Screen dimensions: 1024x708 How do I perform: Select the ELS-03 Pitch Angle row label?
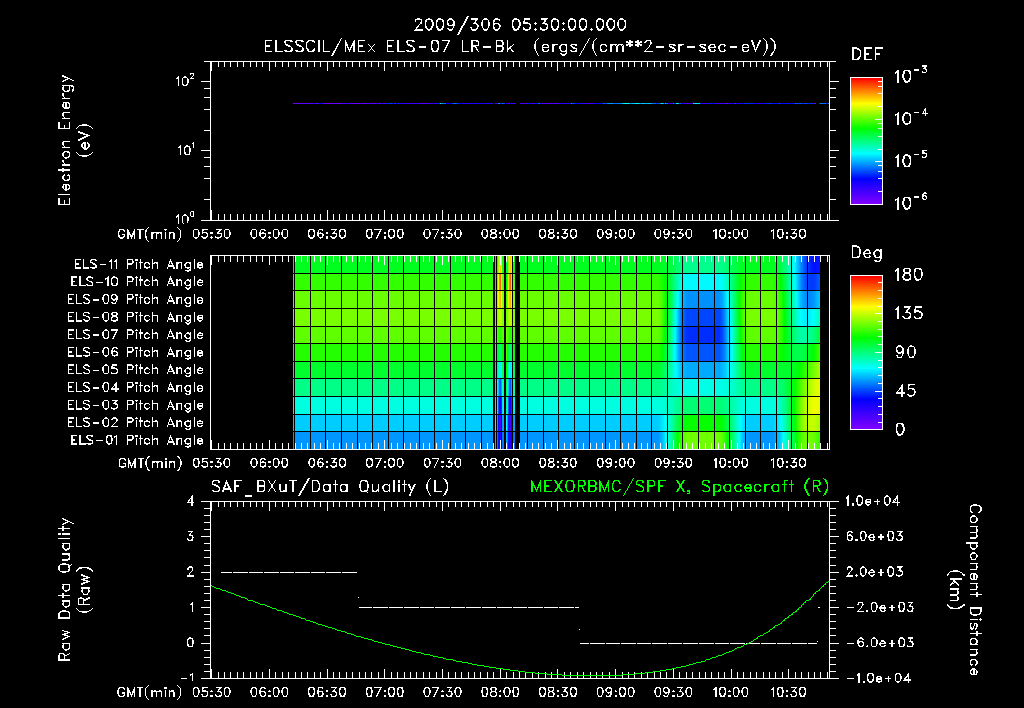pos(135,406)
